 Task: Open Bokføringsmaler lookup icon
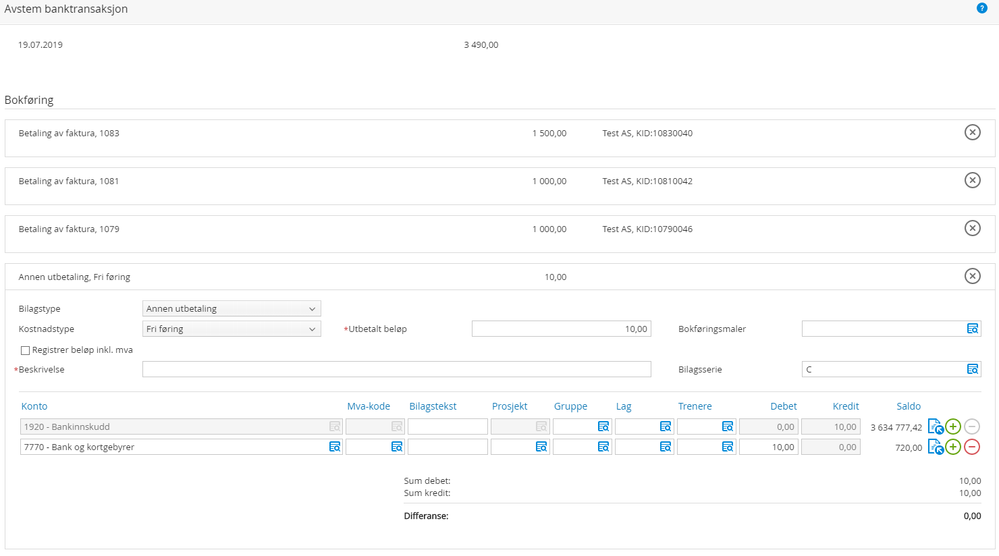(972, 329)
